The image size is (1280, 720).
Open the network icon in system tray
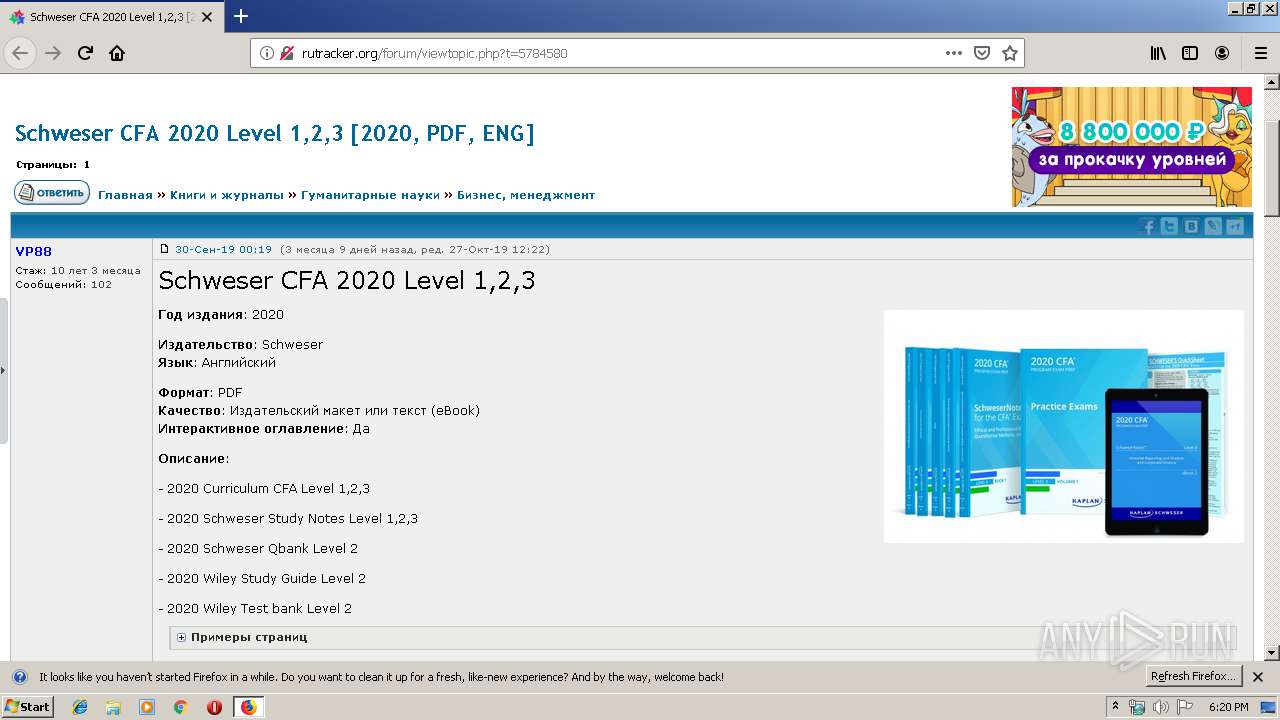tap(1137, 707)
